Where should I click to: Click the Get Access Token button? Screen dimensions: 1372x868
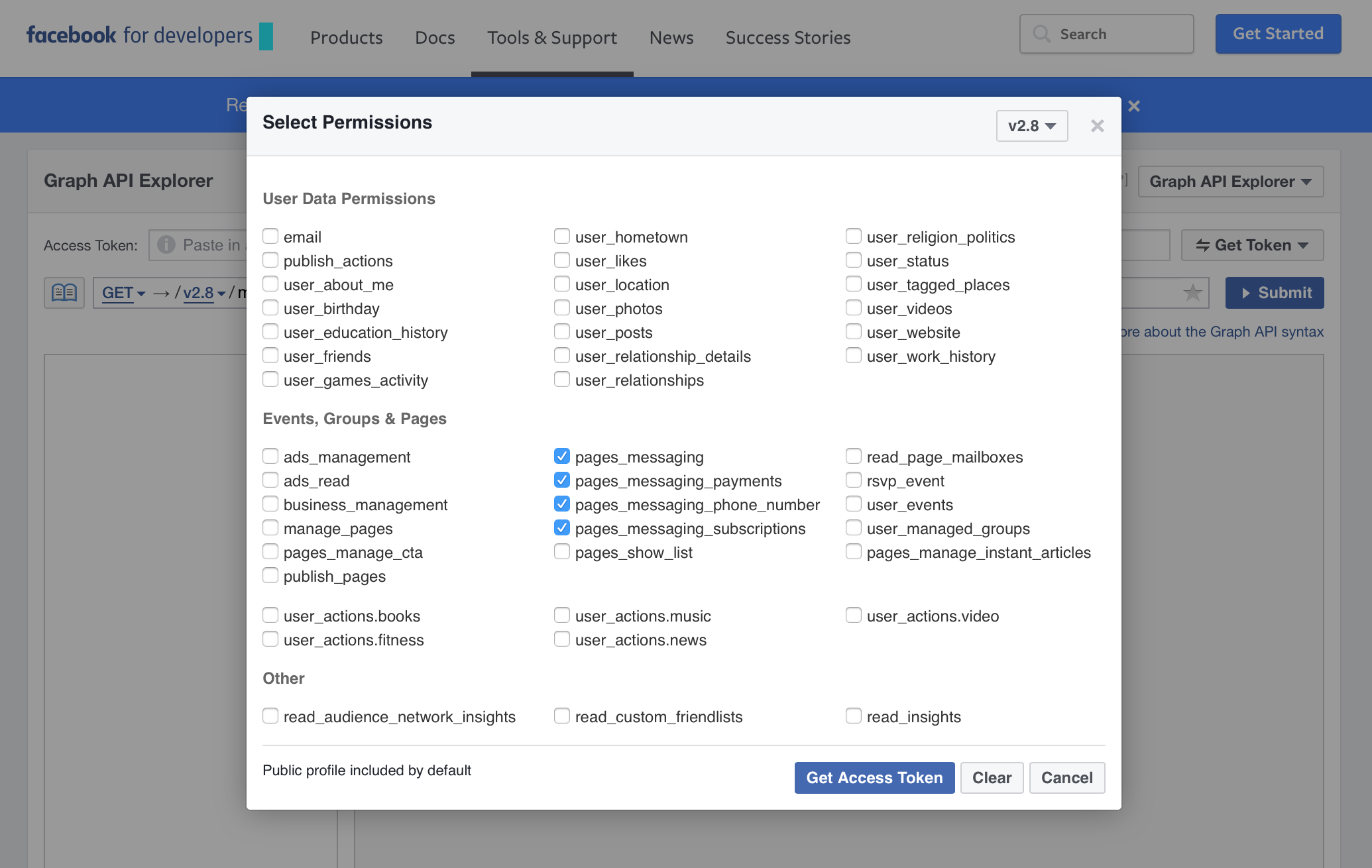(875, 777)
